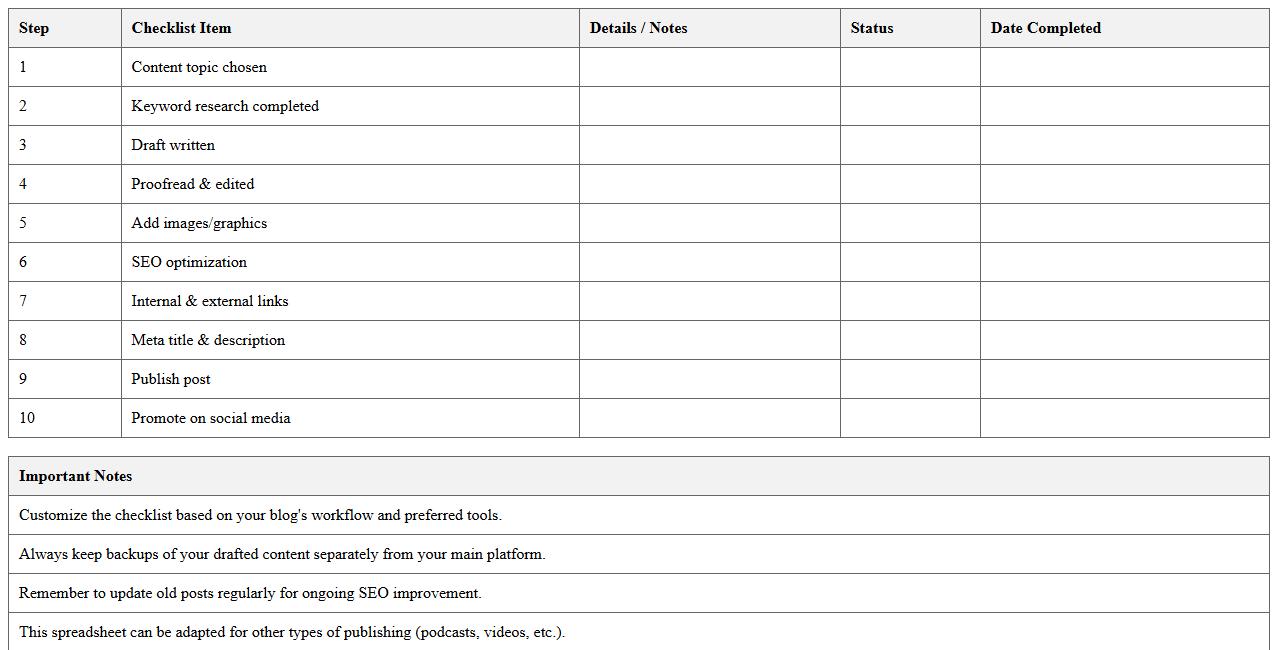
Task: Select the 'Proofread & edited' cell
Action: coord(193,184)
